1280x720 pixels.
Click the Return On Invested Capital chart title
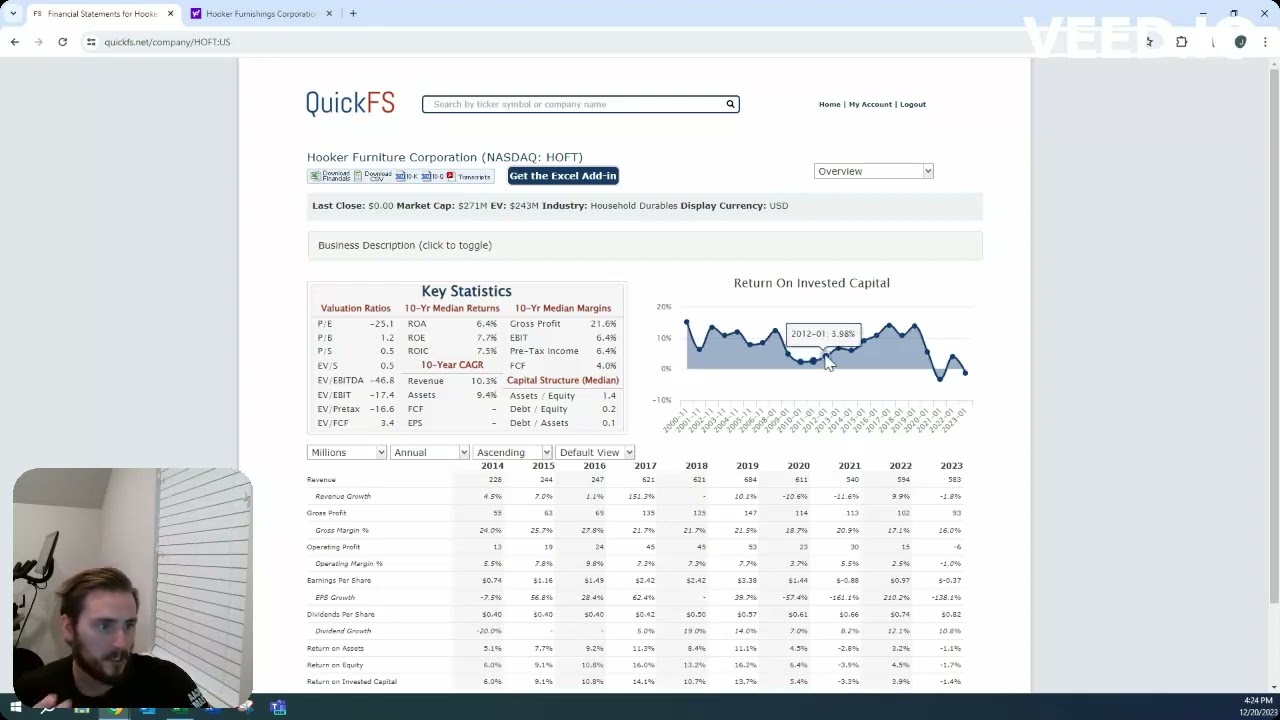point(812,283)
